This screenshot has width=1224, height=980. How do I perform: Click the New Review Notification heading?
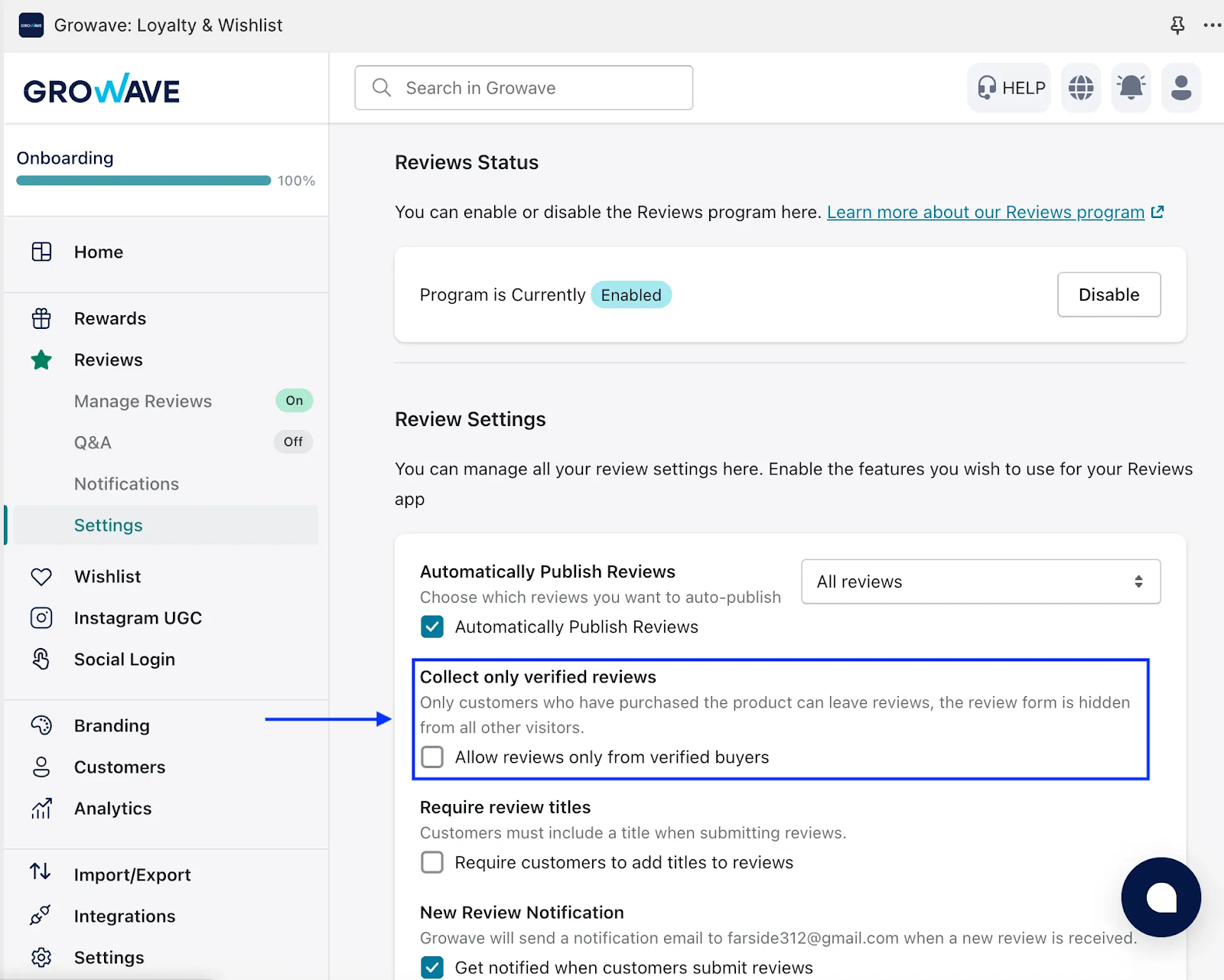pos(522,912)
